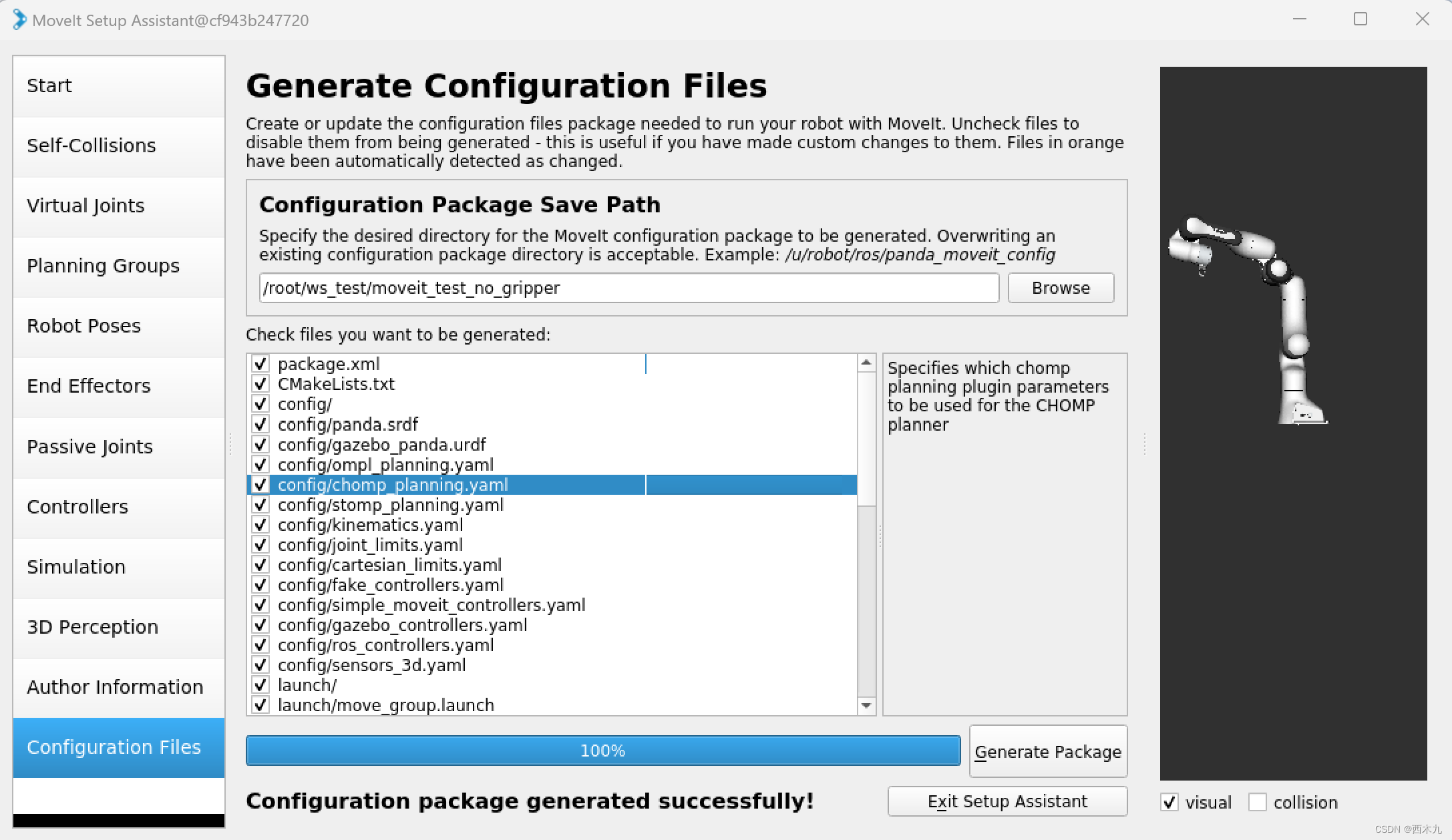Click the 100% progress bar indicator
This screenshot has height=840, width=1452.
pos(603,751)
